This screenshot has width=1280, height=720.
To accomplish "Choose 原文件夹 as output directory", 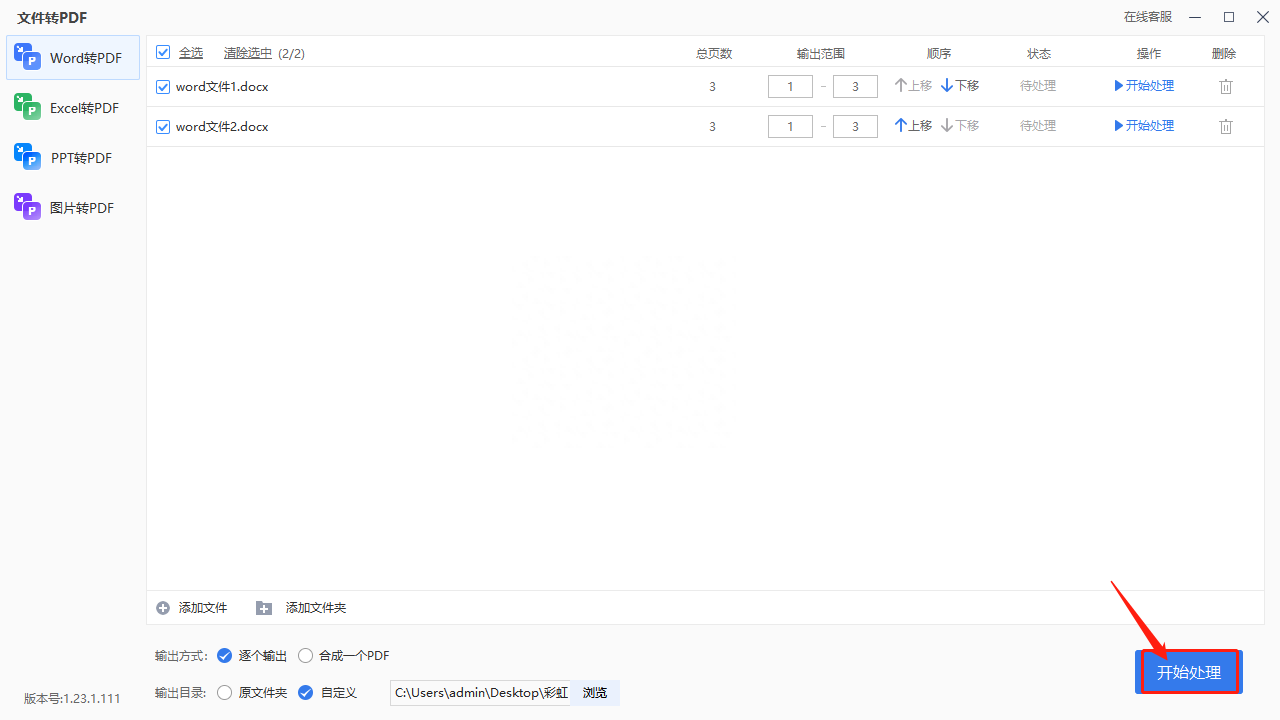I will pyautogui.click(x=224, y=692).
